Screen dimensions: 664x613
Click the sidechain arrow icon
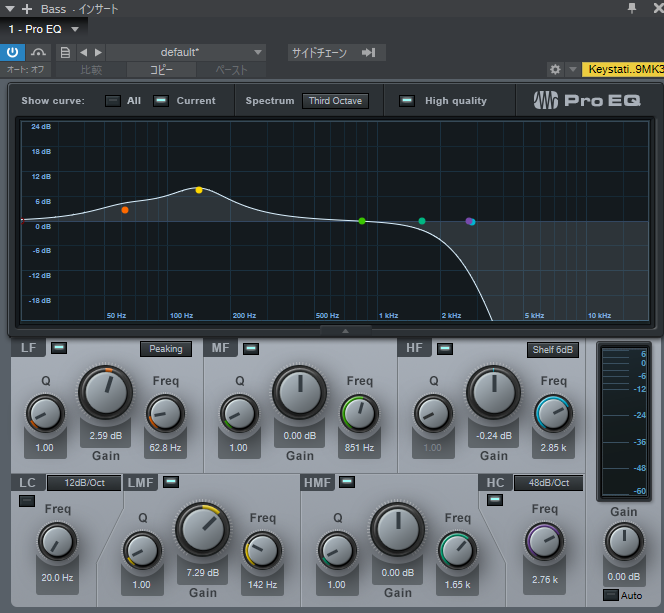pos(368,52)
